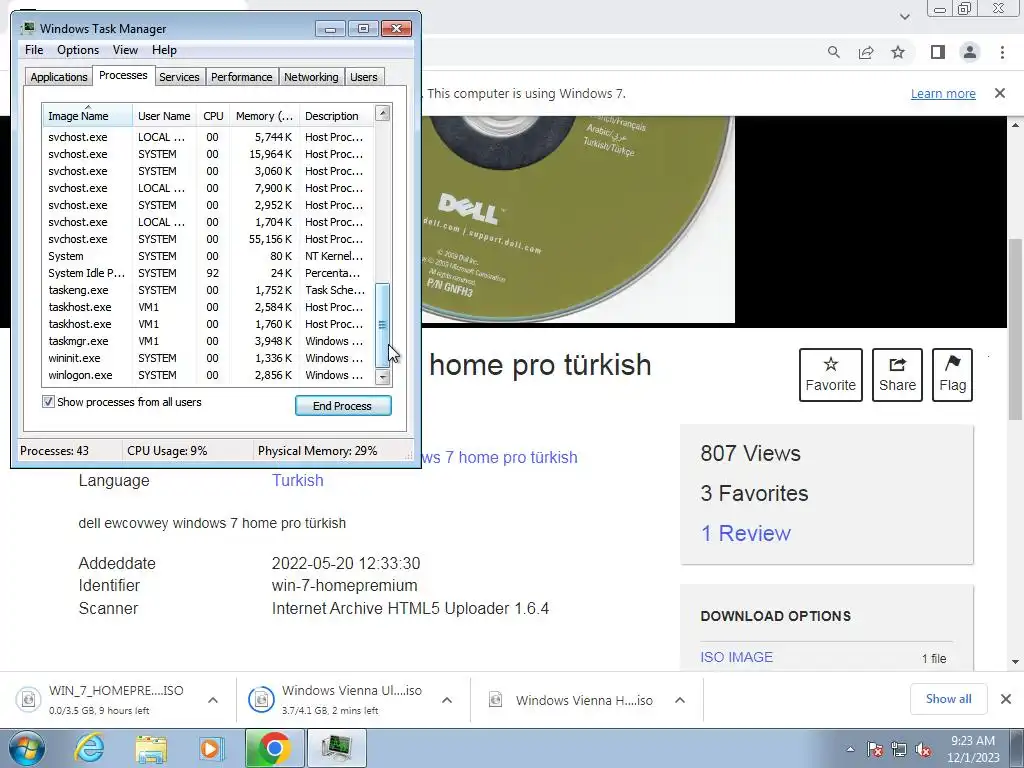Click process list scroll down arrow
Screen dimensions: 1024x768
(383, 377)
